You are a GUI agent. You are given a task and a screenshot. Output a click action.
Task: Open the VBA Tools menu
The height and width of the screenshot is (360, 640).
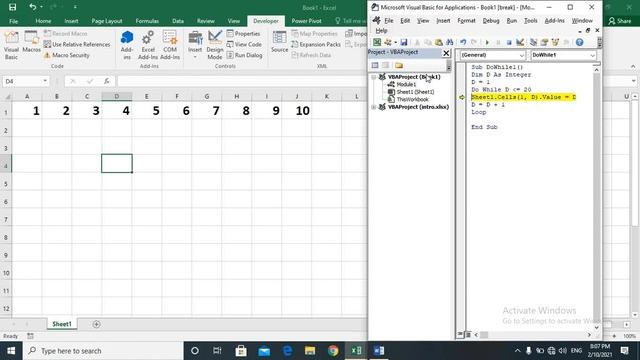531,20
